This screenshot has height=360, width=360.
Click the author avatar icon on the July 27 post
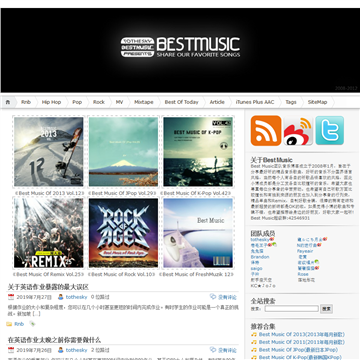tap(60, 297)
